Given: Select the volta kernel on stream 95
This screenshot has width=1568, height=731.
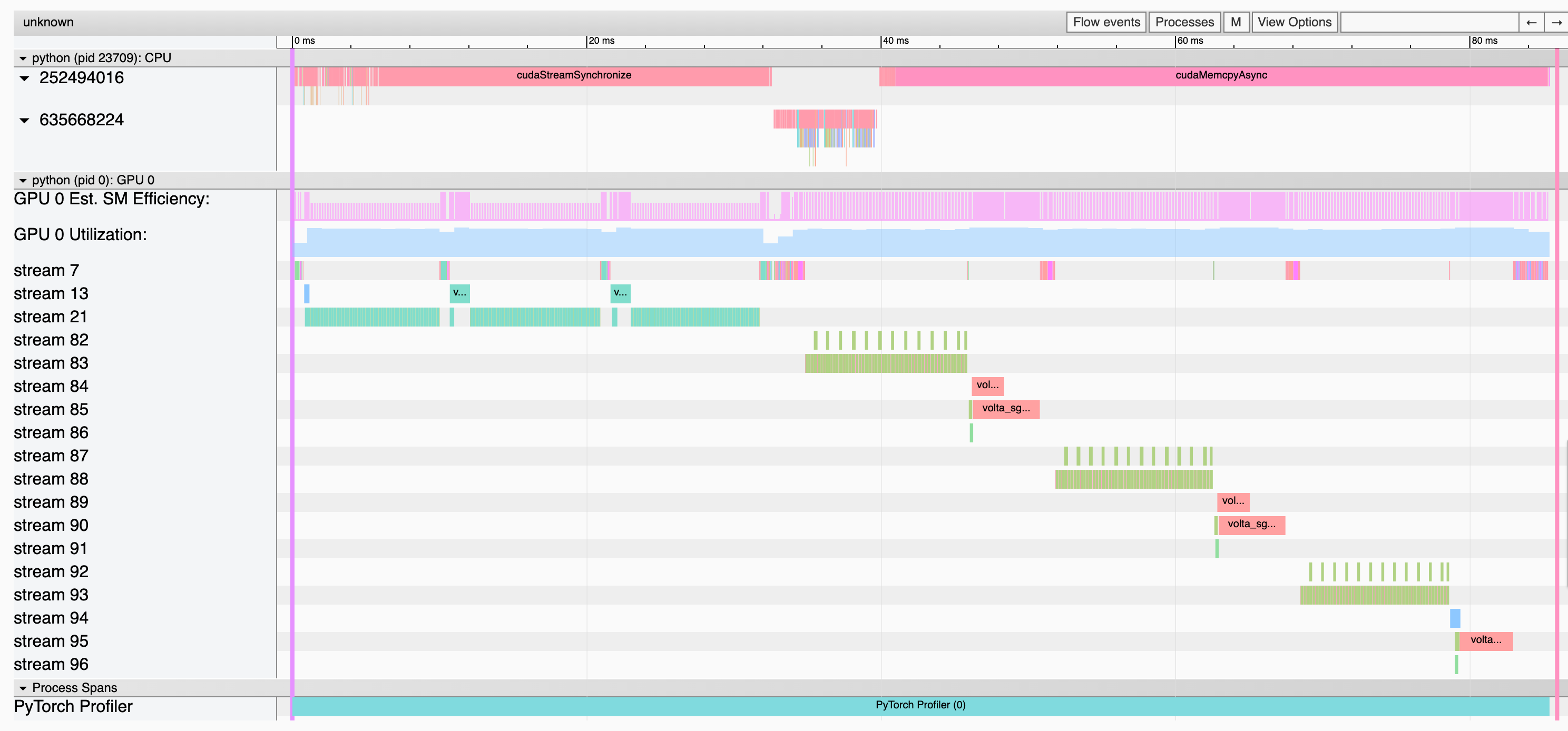Looking at the screenshot, I should (x=1485, y=640).
